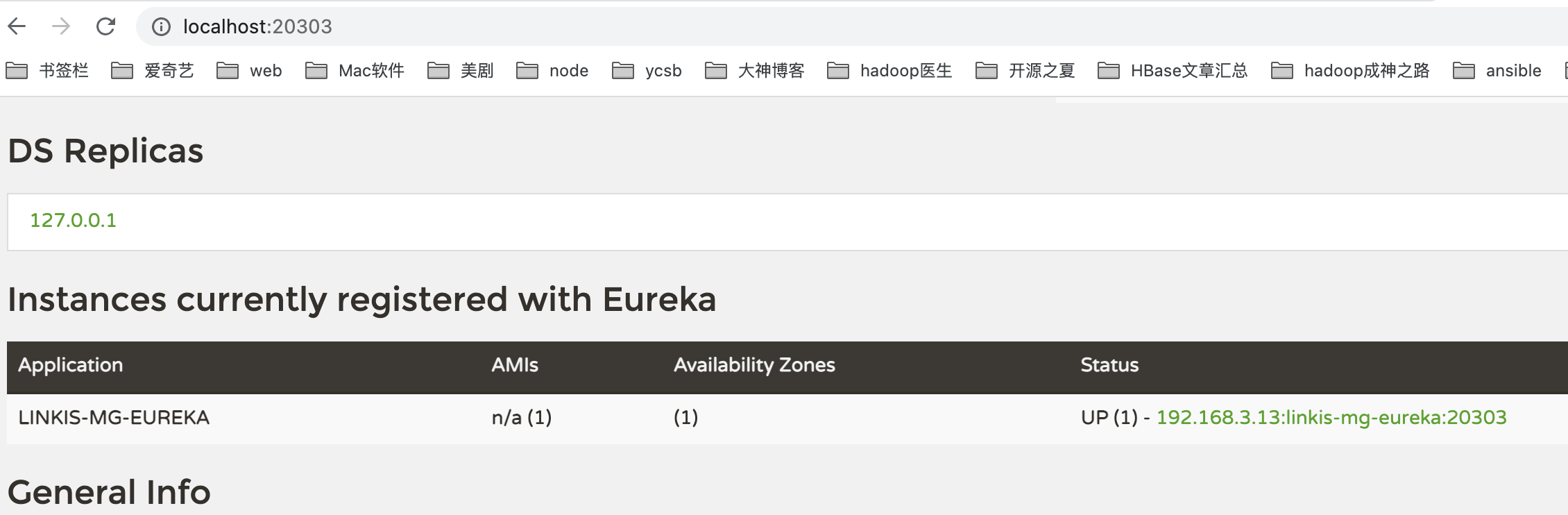Click the forward navigation arrow
1568x515 pixels.
[x=62, y=26]
